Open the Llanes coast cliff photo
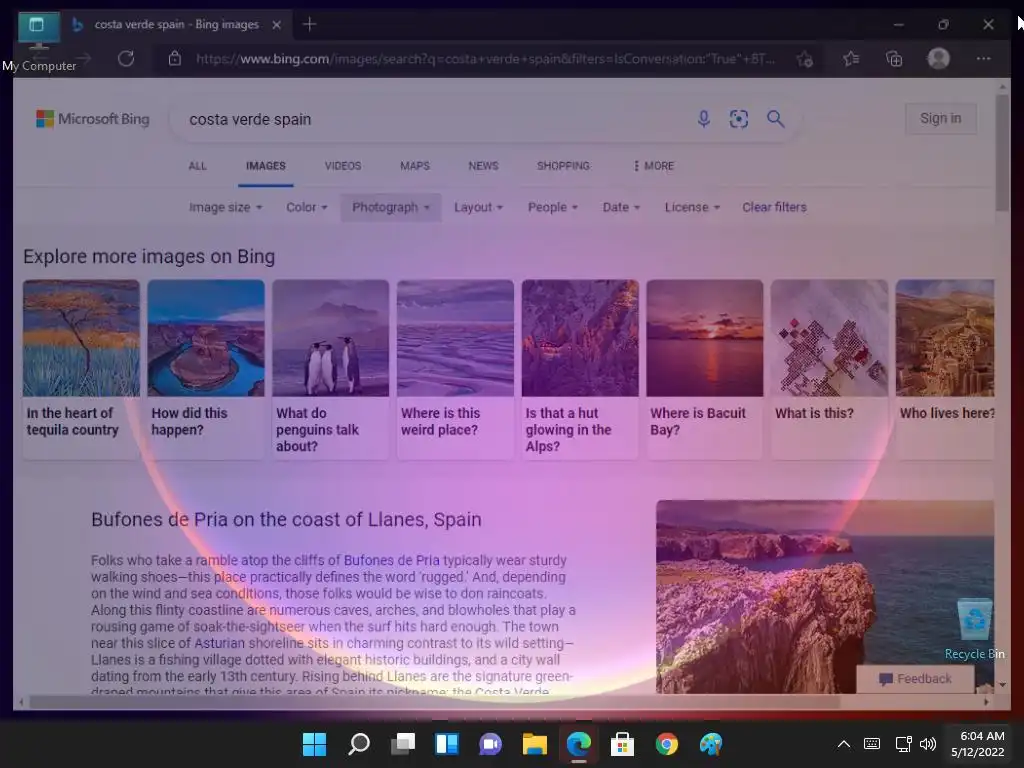The width and height of the screenshot is (1024, 768). click(825, 596)
